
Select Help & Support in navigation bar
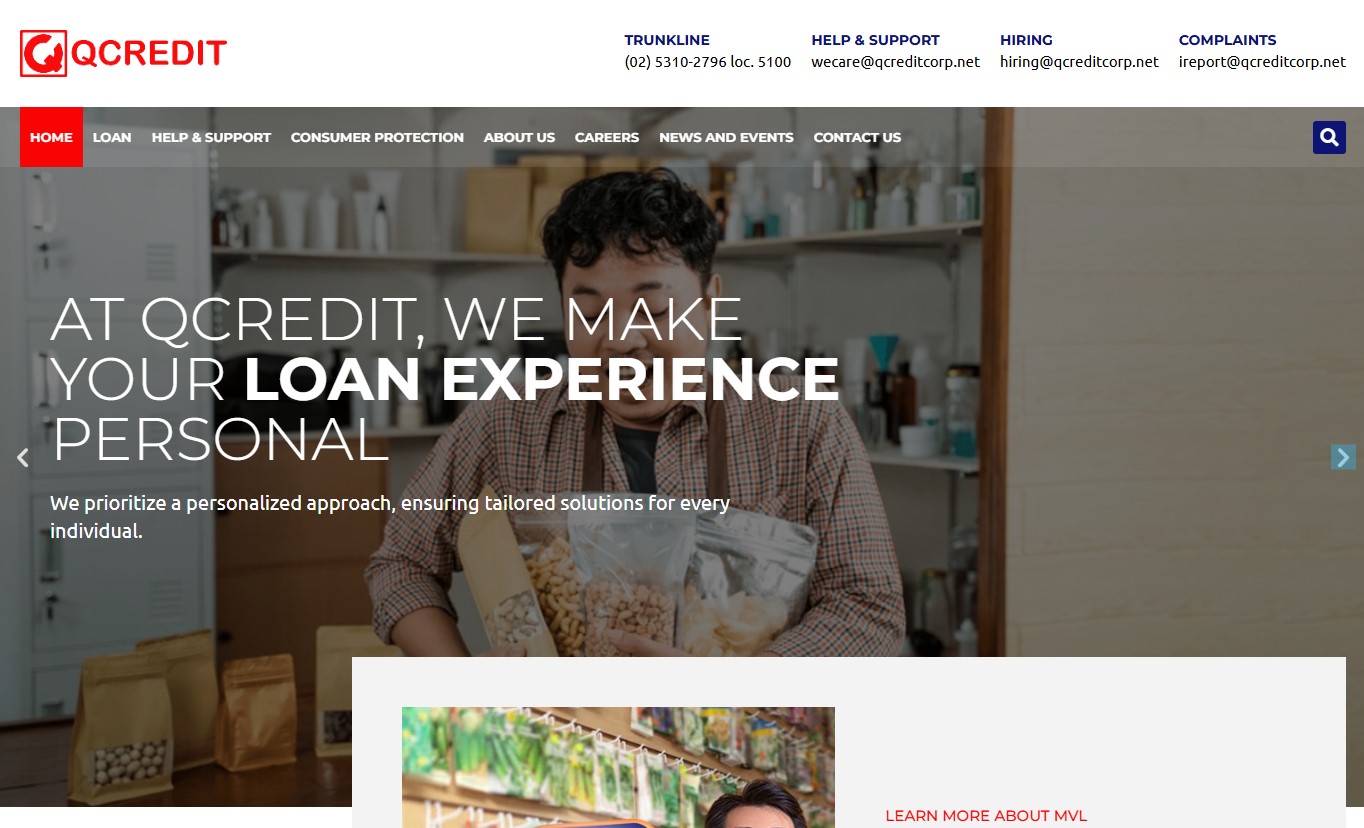[211, 137]
